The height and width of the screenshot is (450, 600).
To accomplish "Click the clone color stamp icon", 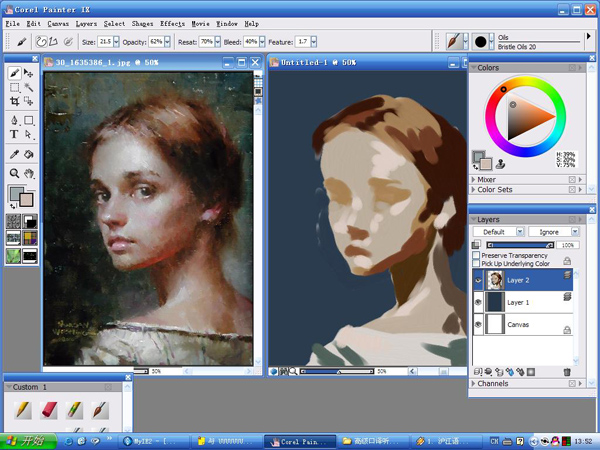I will coord(501,165).
